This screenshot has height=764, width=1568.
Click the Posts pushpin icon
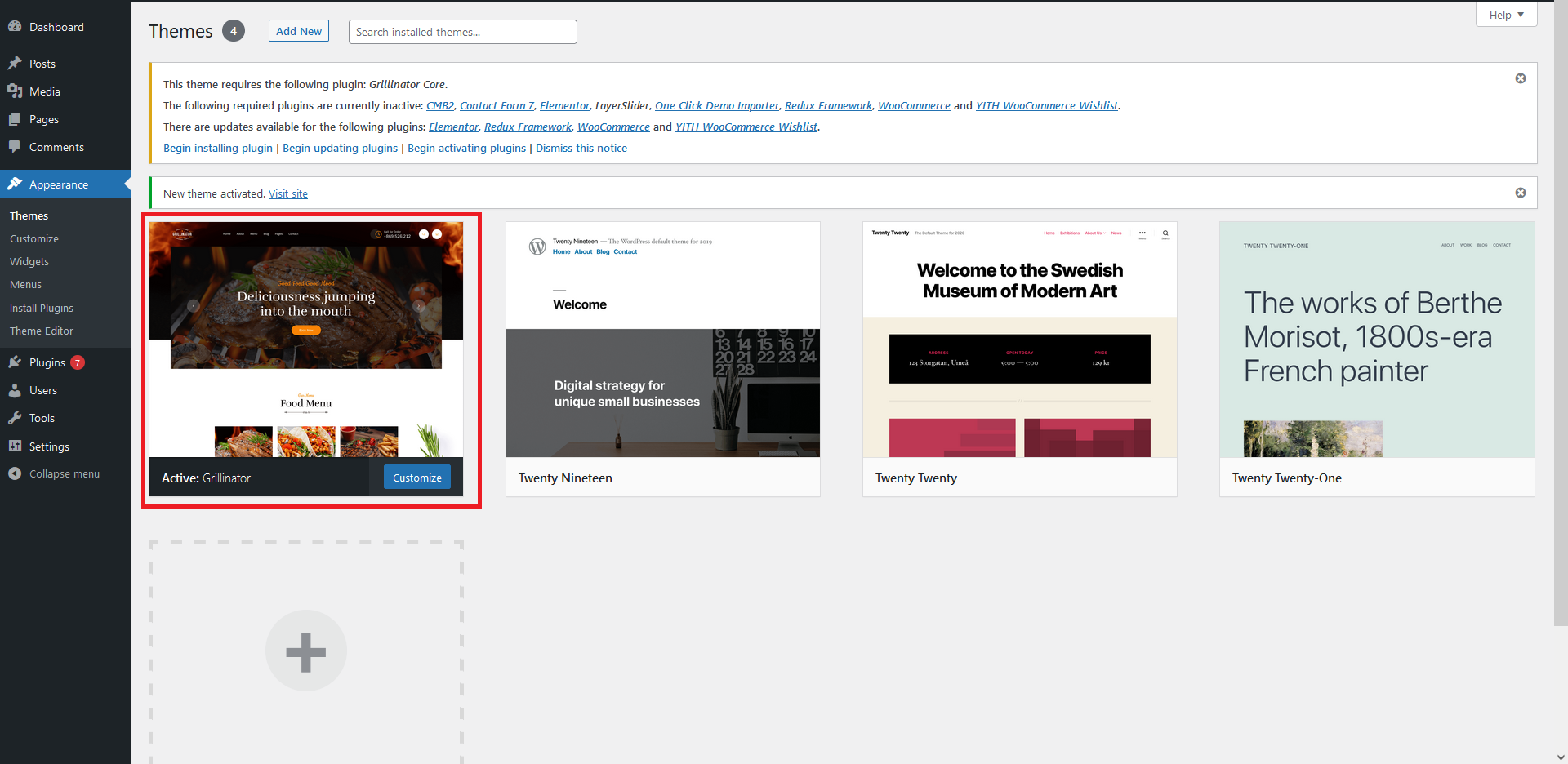pos(15,64)
